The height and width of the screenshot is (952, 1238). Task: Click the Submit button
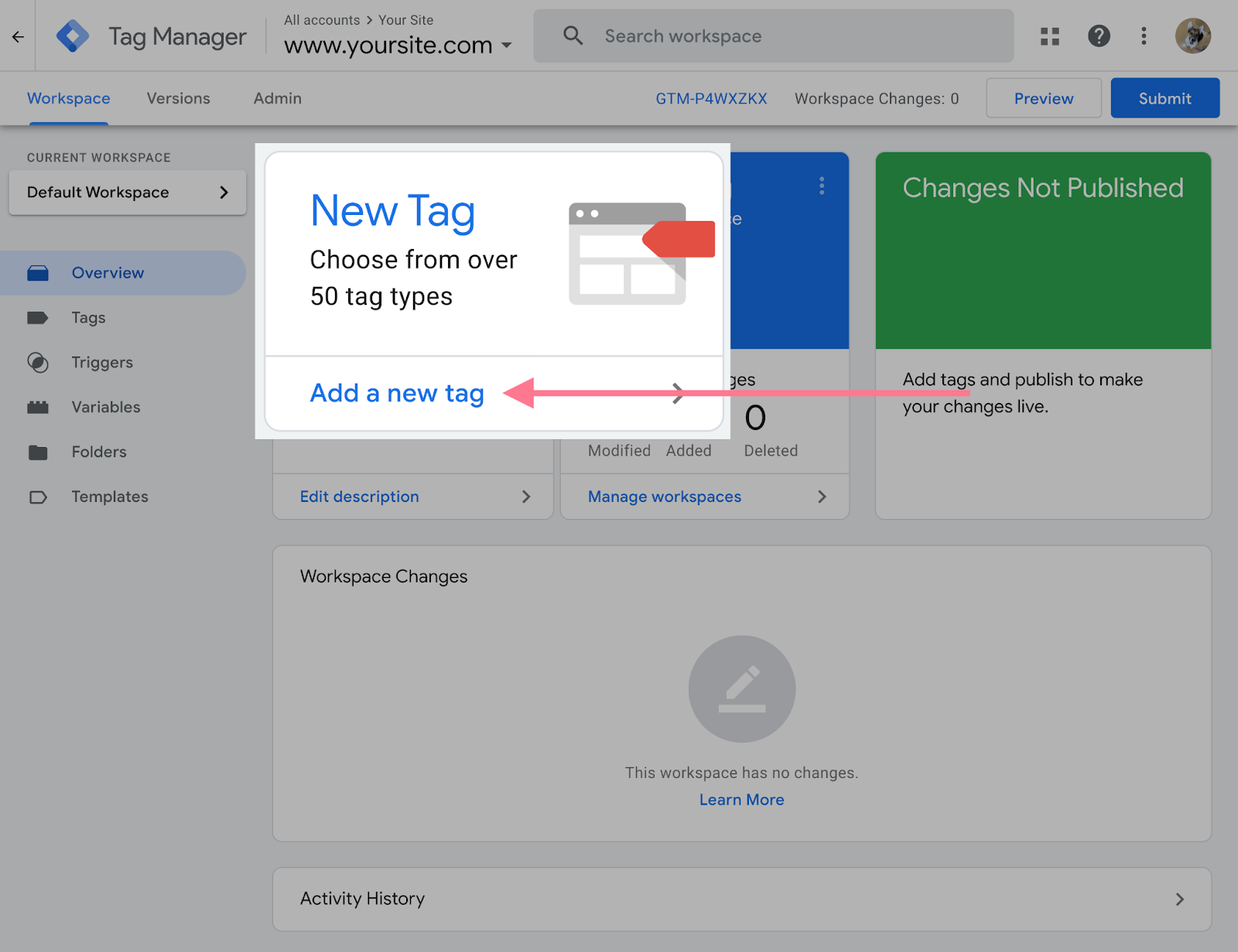tap(1164, 98)
